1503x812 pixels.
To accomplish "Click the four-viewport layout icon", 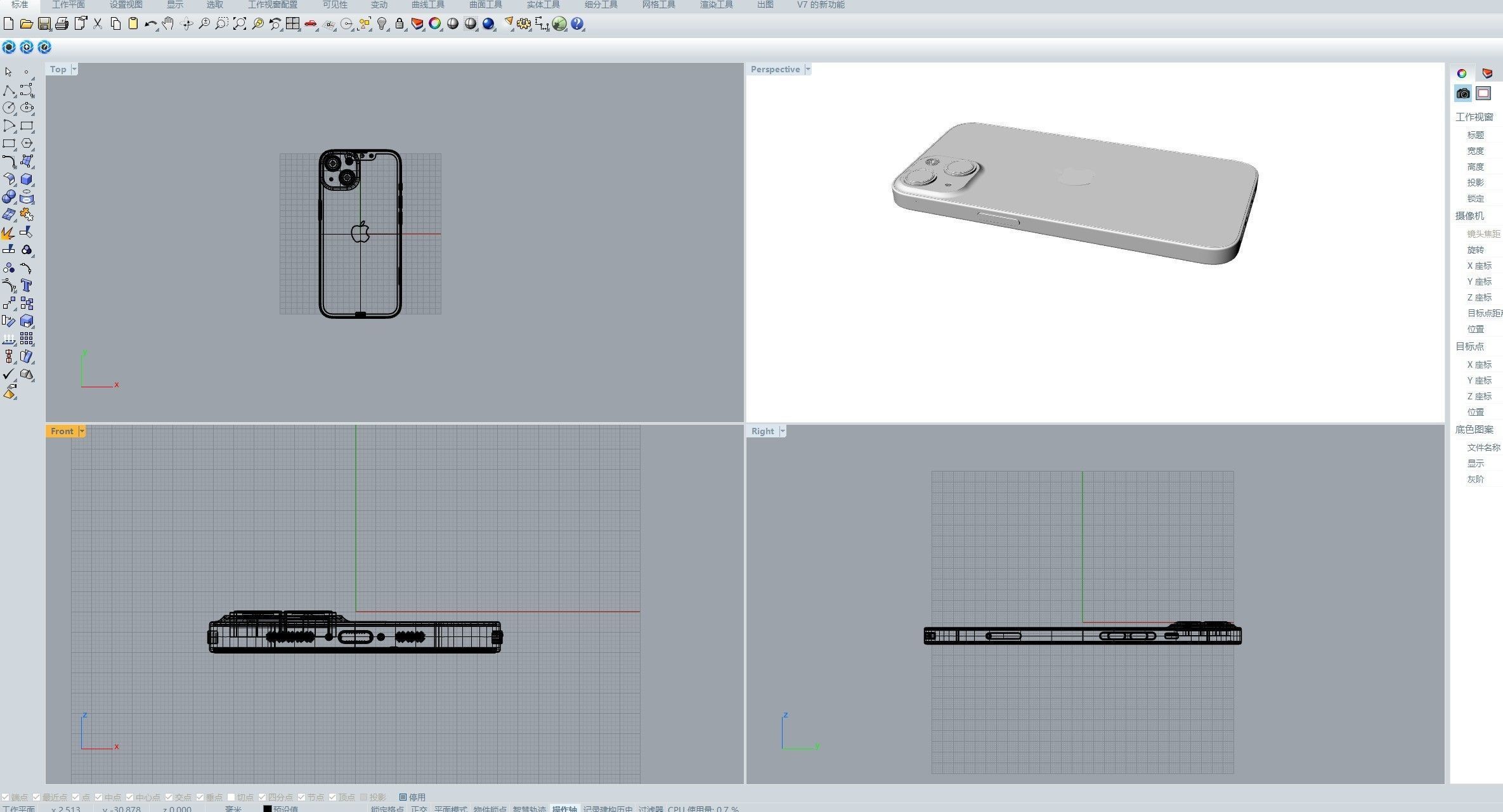I will [293, 24].
